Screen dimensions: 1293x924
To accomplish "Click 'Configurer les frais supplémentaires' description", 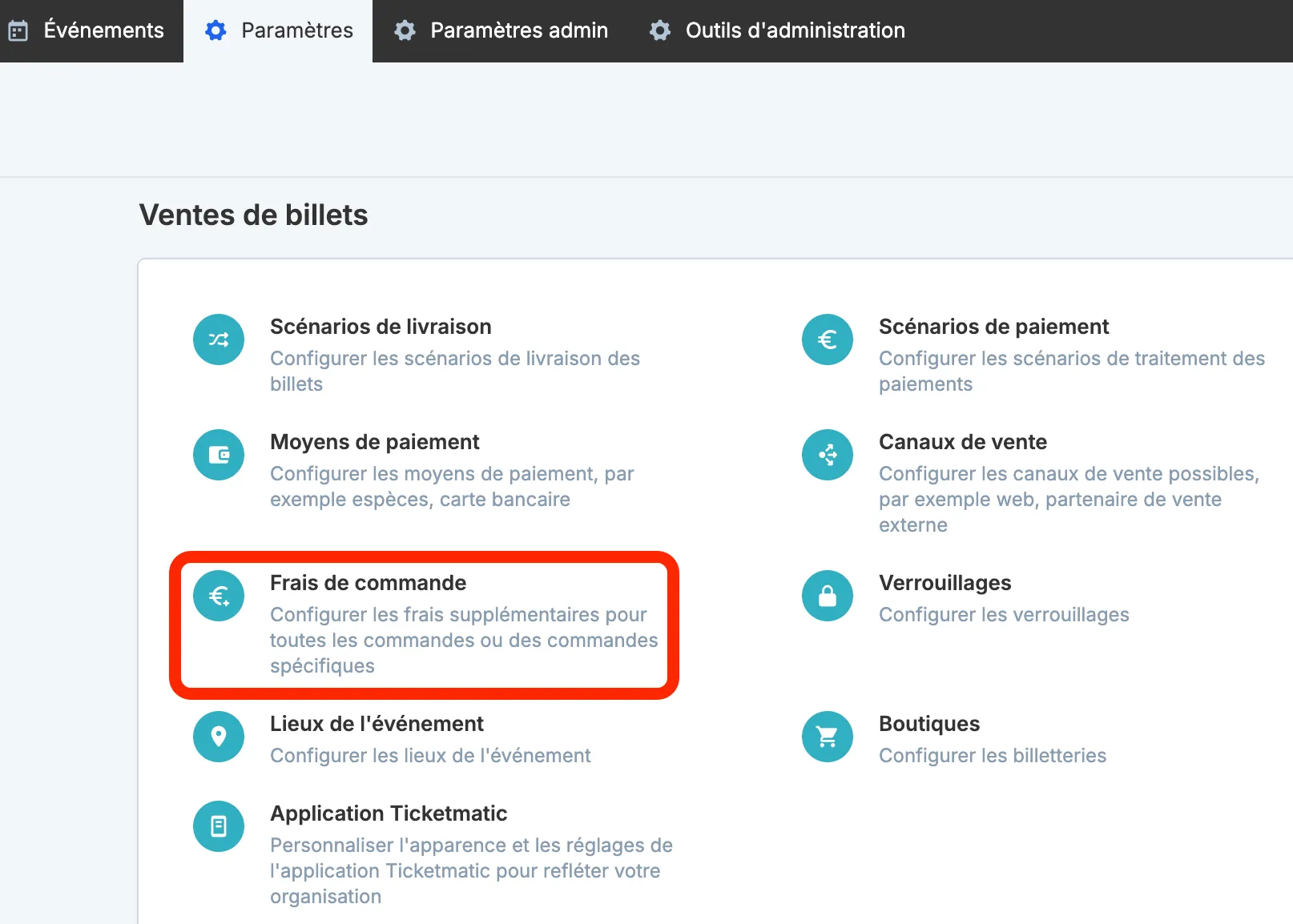I will coord(464,641).
